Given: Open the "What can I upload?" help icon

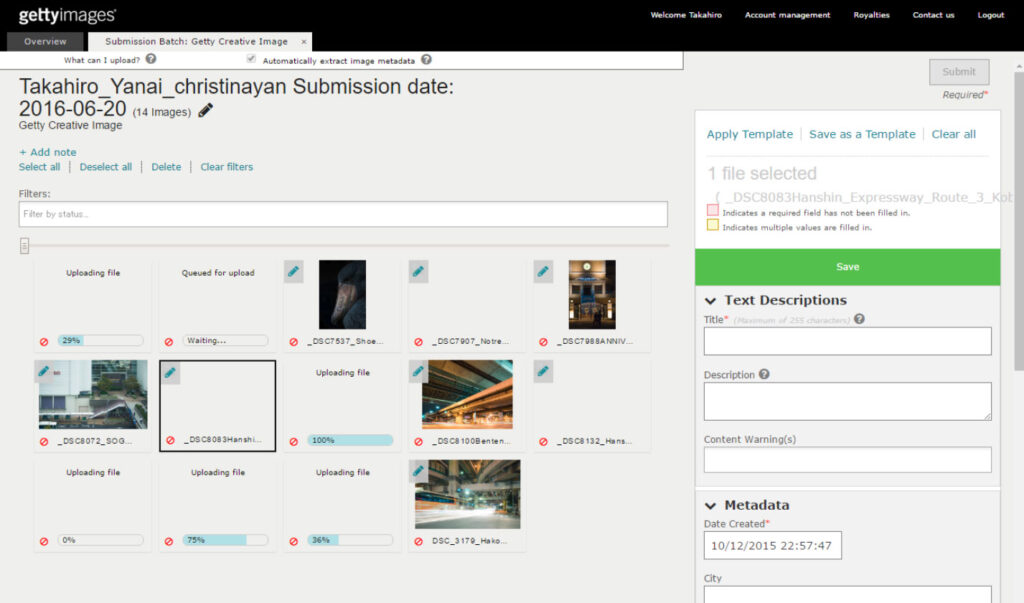Looking at the screenshot, I should click(149, 58).
